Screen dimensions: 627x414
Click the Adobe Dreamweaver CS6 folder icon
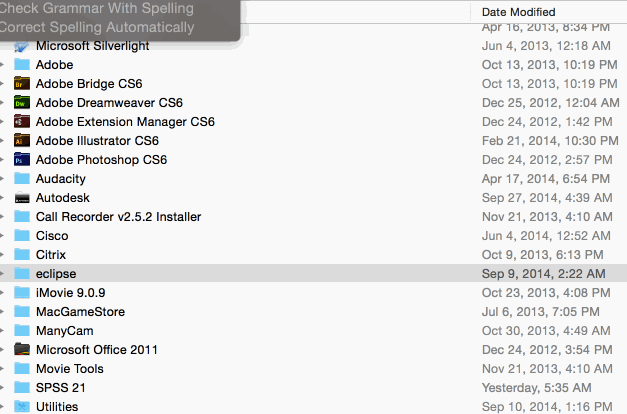click(22, 102)
